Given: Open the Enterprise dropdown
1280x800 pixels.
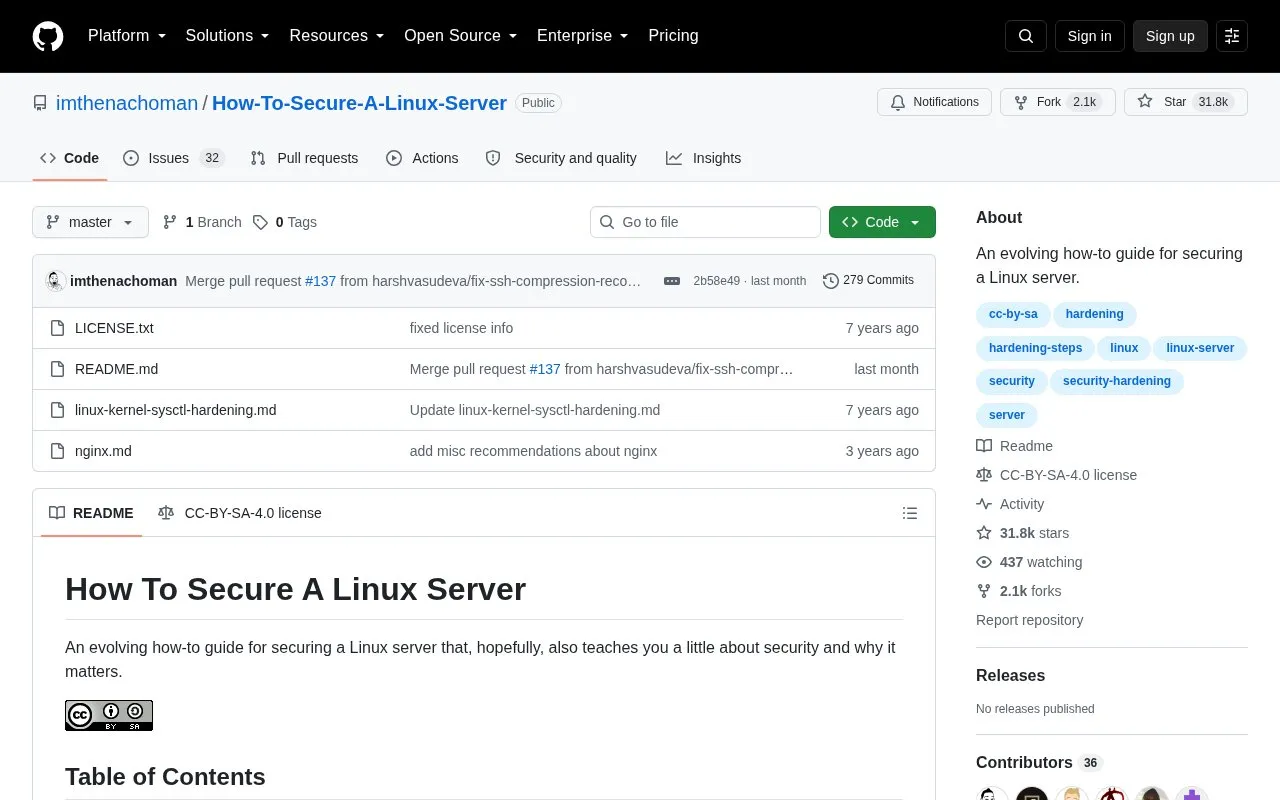Looking at the screenshot, I should [x=583, y=36].
